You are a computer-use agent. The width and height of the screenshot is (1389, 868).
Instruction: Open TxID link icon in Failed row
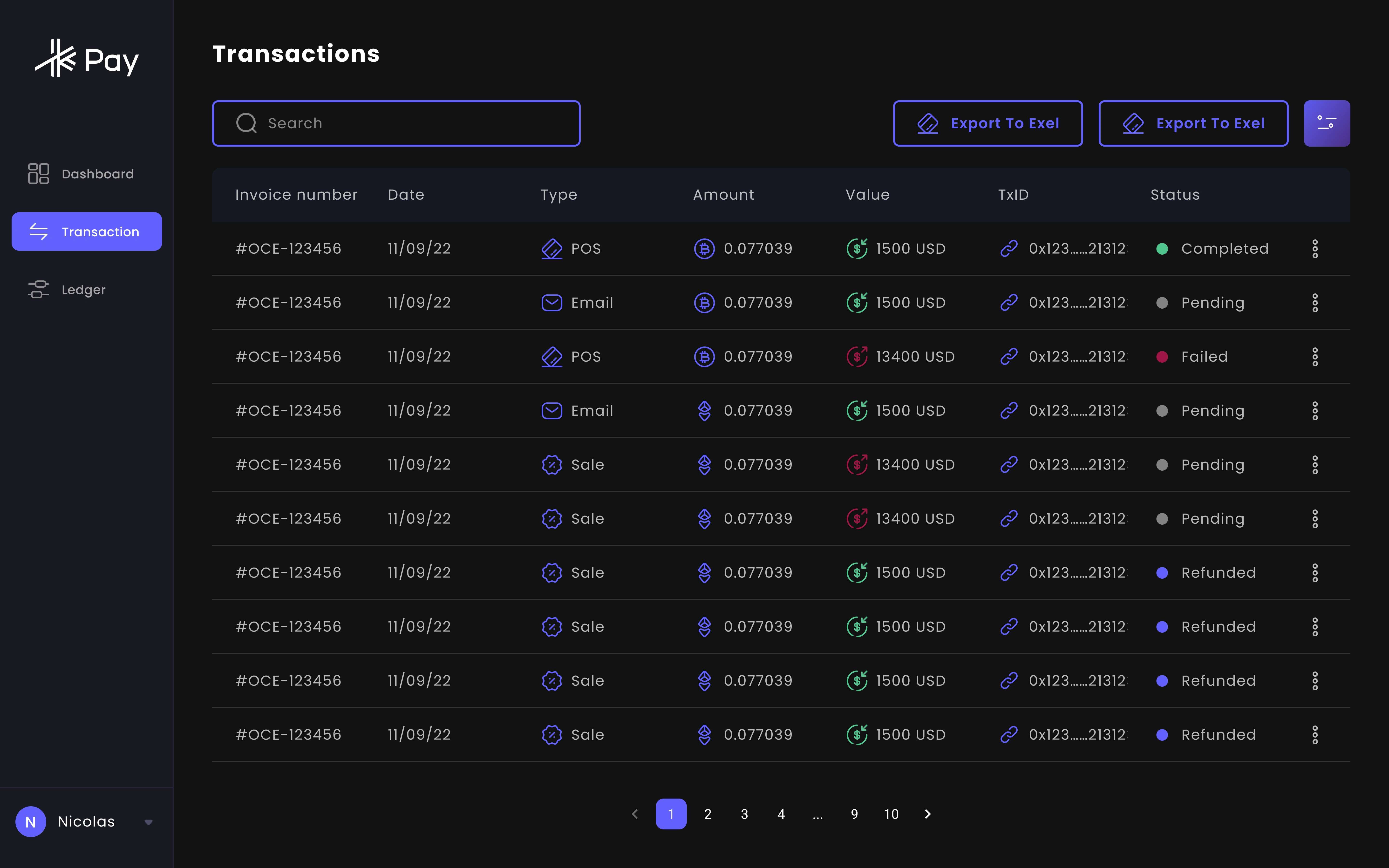(x=1009, y=357)
